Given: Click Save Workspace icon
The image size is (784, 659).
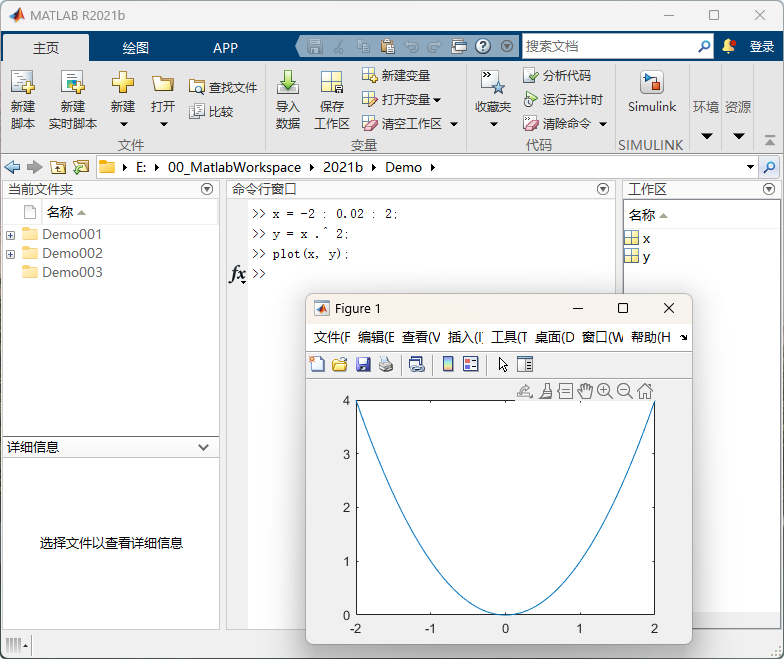Looking at the screenshot, I should tap(332, 99).
